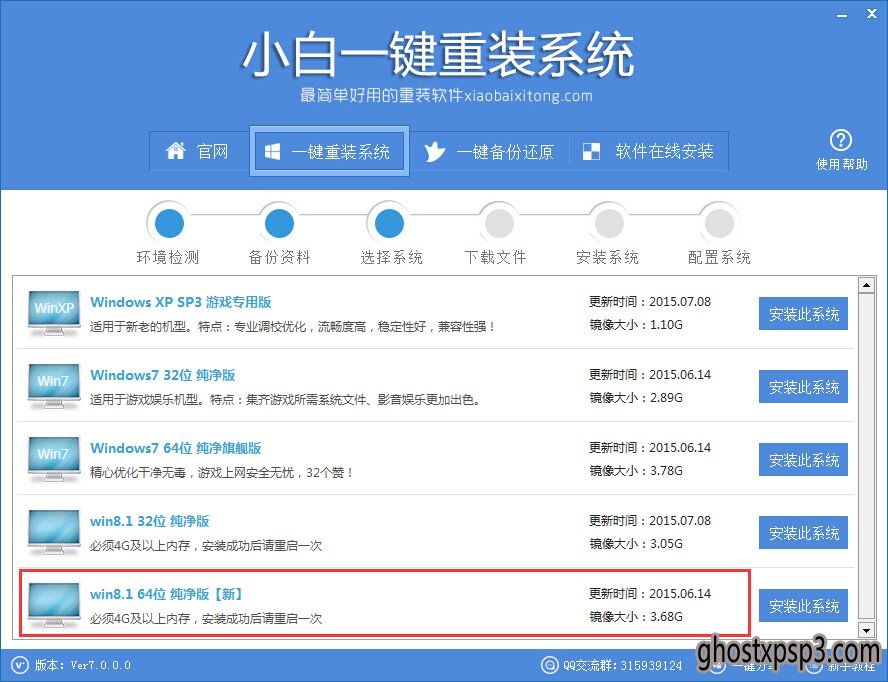The width and height of the screenshot is (888, 682).
Task: Click the gray 安装系统 step circle
Action: (x=609, y=223)
